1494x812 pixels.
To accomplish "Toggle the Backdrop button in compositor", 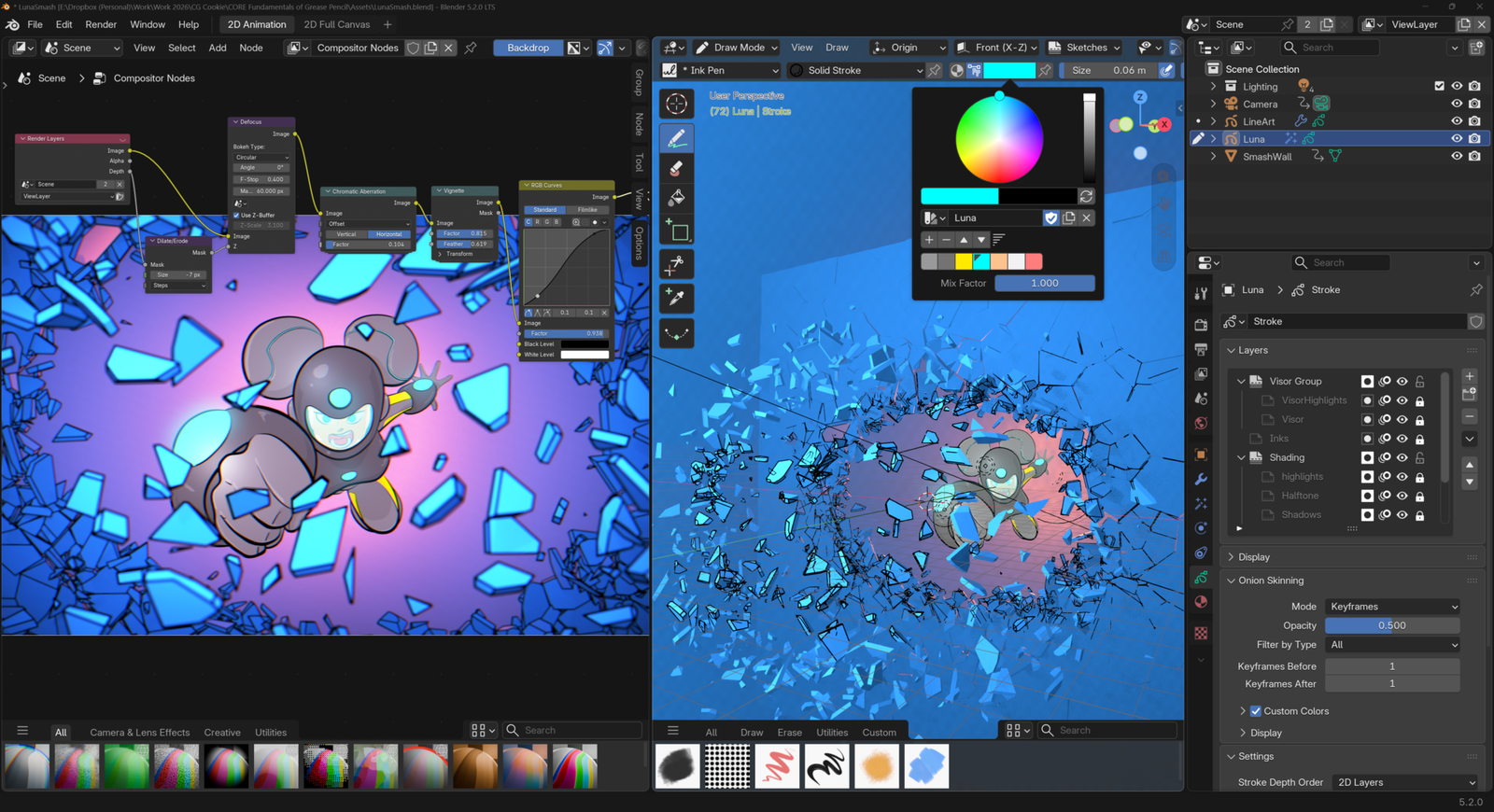I will point(529,48).
